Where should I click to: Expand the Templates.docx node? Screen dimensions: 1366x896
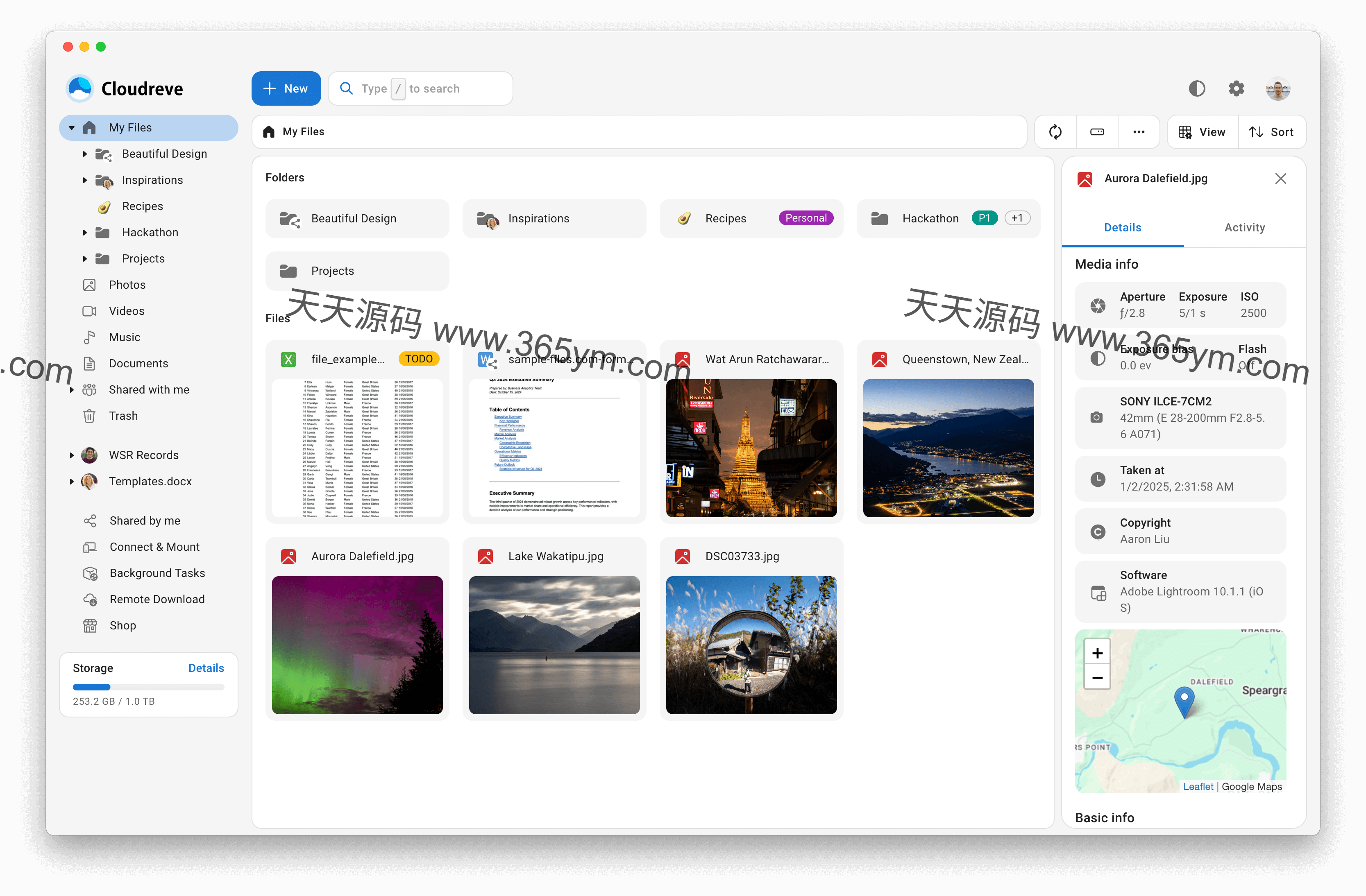(x=72, y=482)
